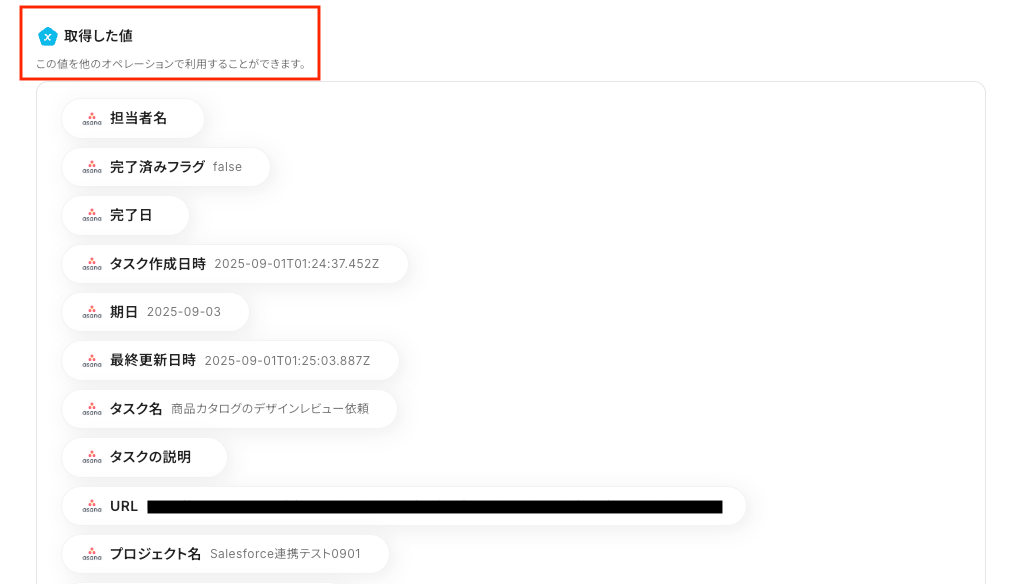This screenshot has width=1027, height=584.
Task: Select the 担当者名 value chip
Action: [x=133, y=119]
